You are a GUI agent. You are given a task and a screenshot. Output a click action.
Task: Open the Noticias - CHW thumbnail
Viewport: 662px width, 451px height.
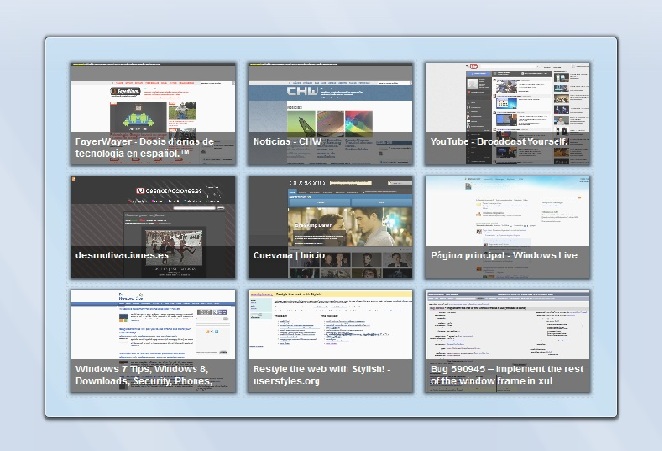(x=331, y=114)
